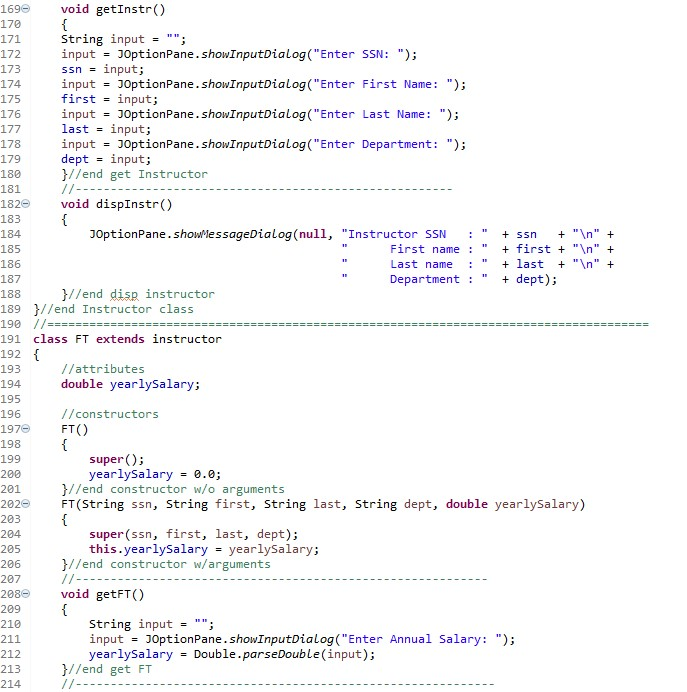Click the "Enter SSN: " string literal
Viewport: 687px width, 692px height.
(358, 54)
